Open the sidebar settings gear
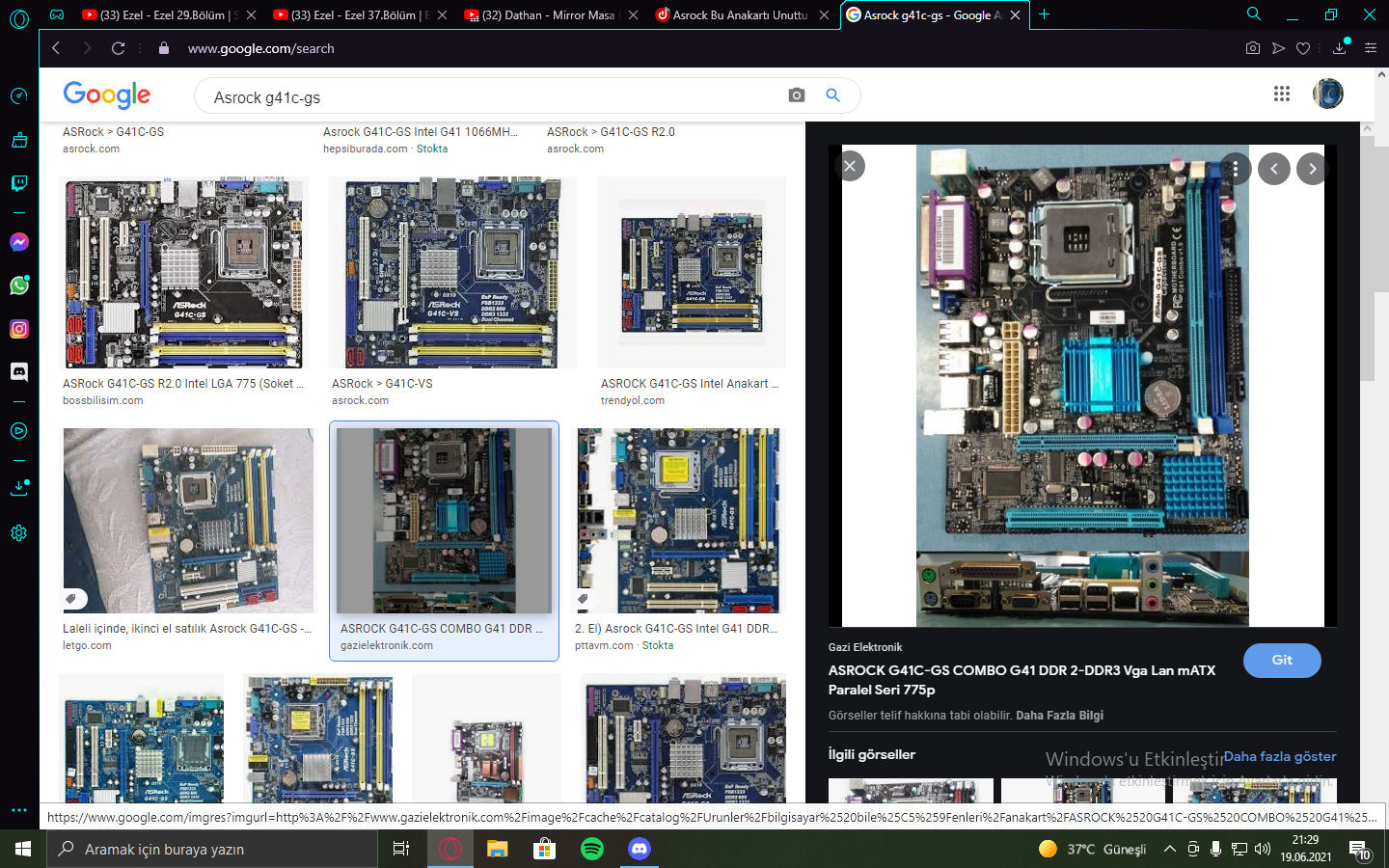 click(18, 532)
